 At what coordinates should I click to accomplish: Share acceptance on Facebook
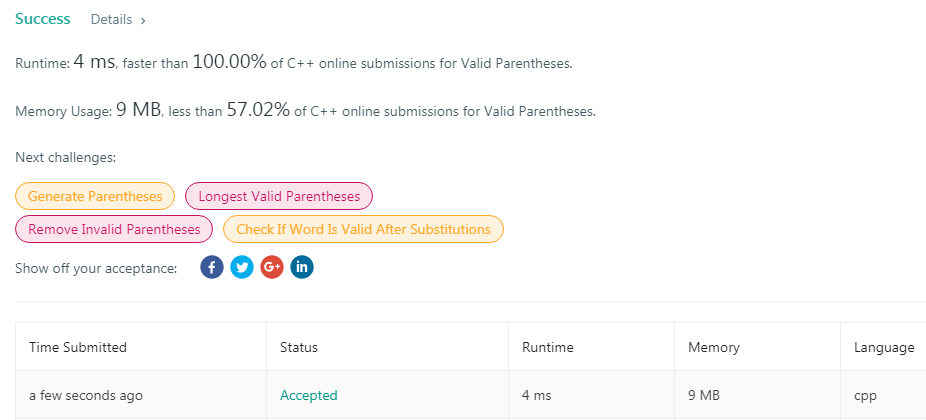click(212, 268)
